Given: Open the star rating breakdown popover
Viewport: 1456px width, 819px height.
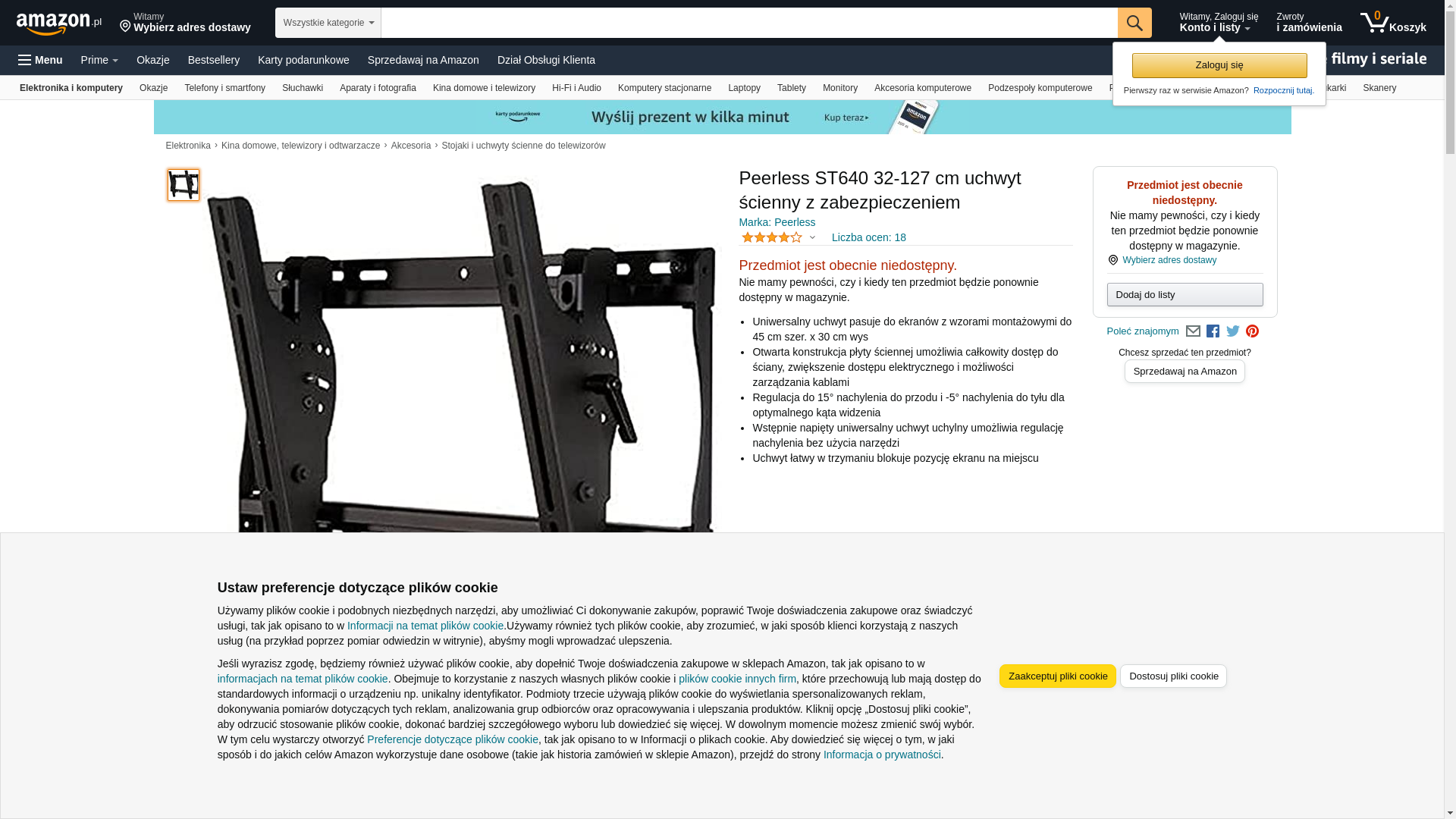Looking at the screenshot, I should [x=778, y=237].
